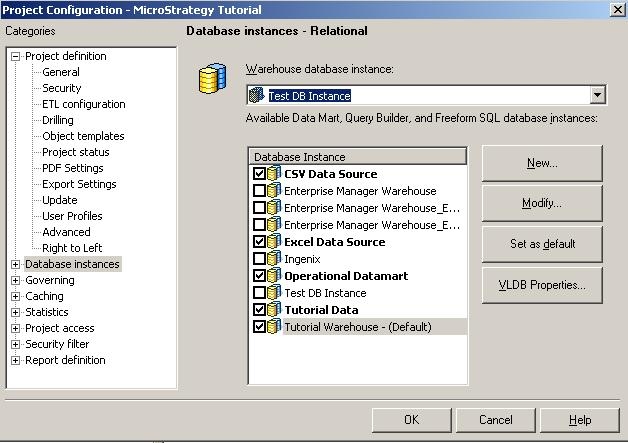Uncheck the CSV Data Source checkbox
The height and width of the screenshot is (443, 628).
260,174
